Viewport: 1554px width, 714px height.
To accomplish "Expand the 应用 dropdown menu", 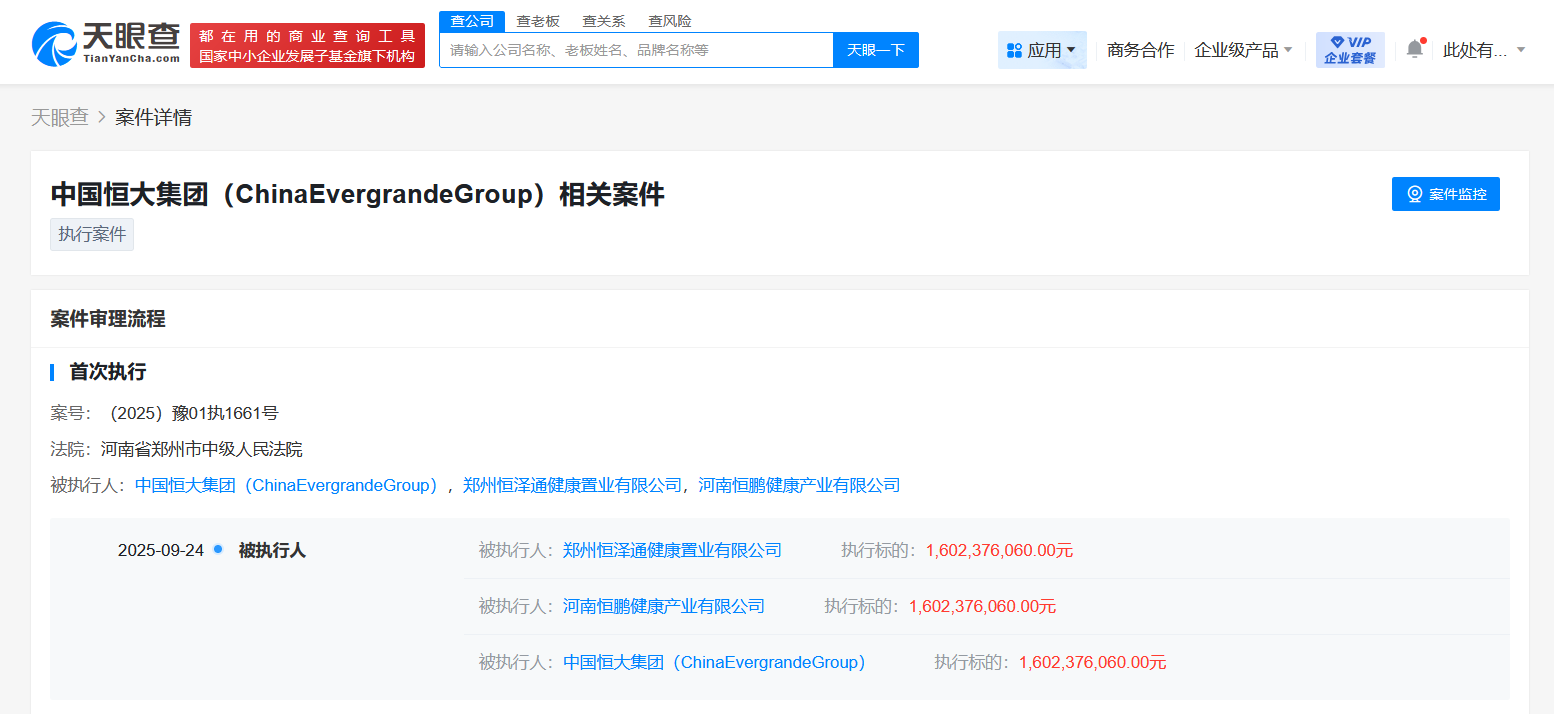I will coord(1042,50).
